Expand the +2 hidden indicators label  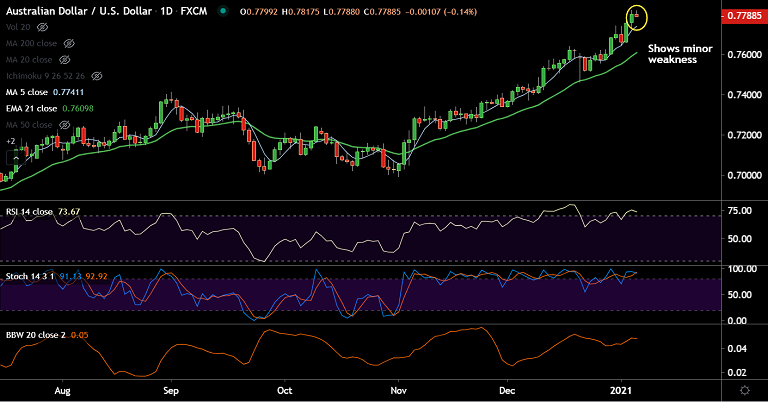click(x=10, y=141)
